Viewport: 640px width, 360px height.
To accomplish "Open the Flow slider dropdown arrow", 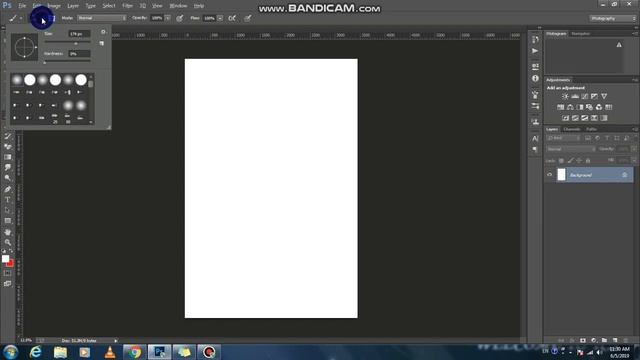I will pos(220,18).
